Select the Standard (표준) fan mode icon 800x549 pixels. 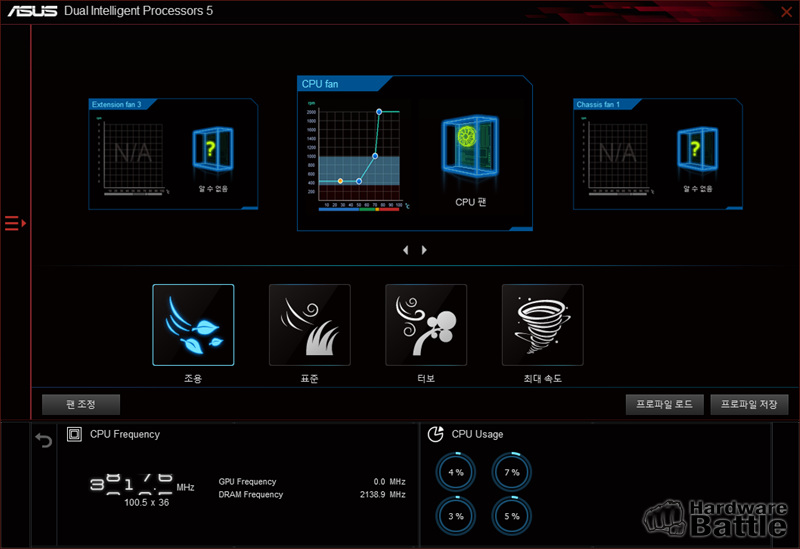(x=310, y=325)
